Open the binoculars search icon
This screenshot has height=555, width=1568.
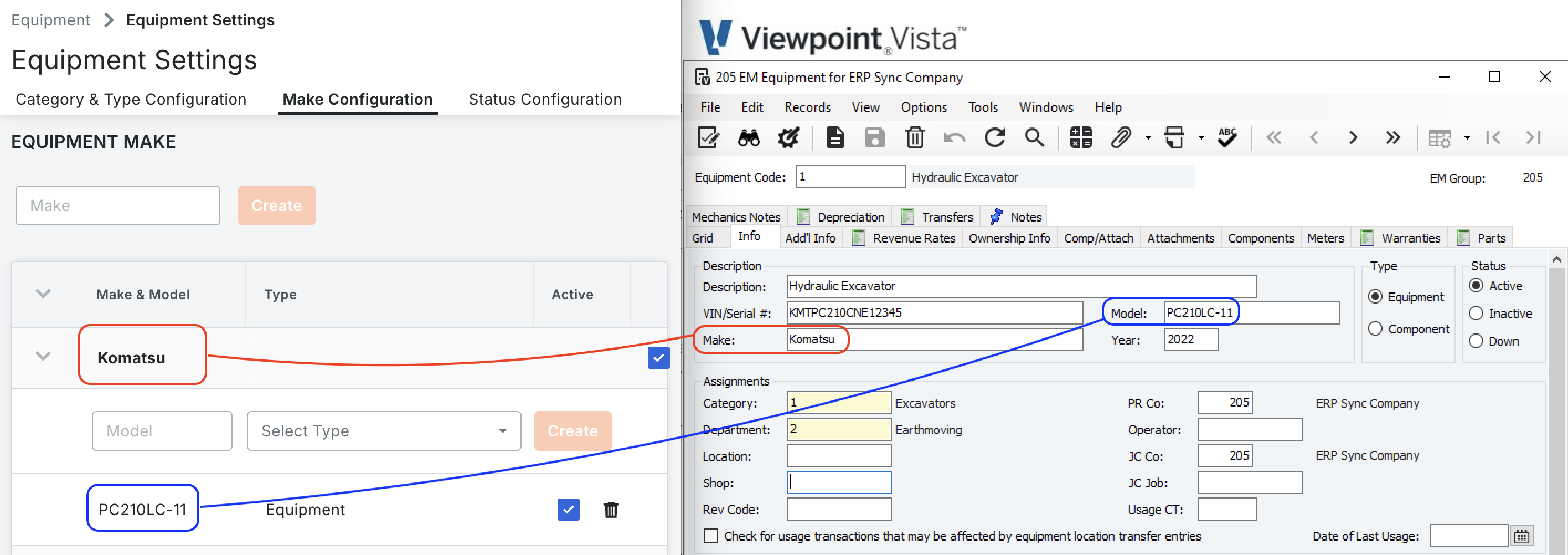click(x=748, y=138)
